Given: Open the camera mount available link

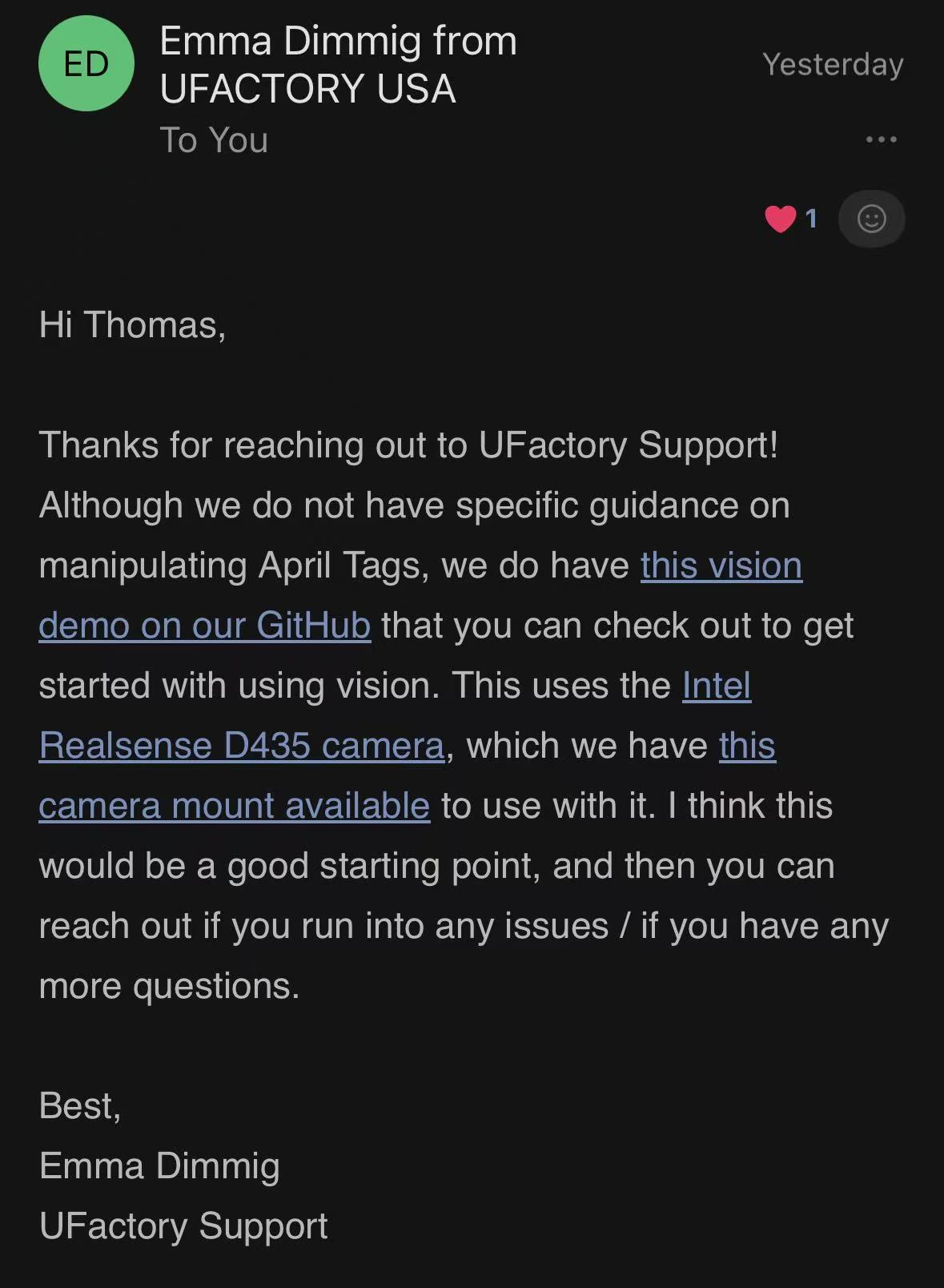Looking at the screenshot, I should coord(235,806).
